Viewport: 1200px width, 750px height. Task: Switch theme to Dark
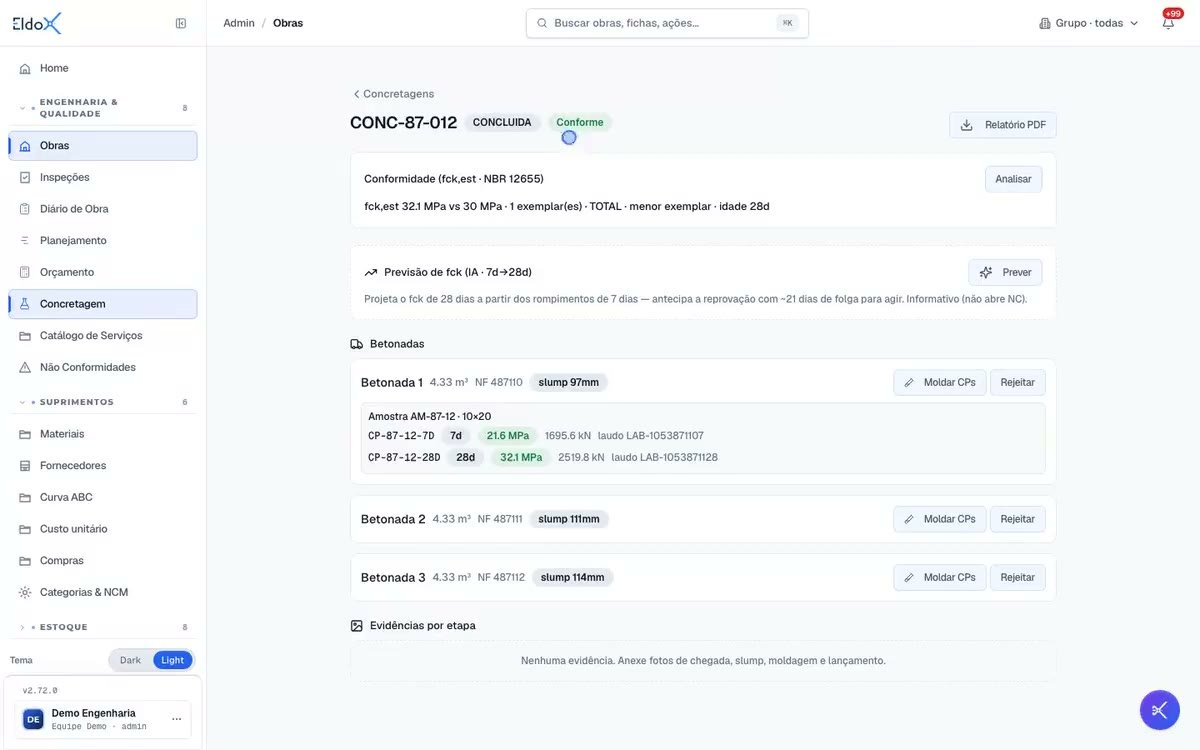(x=131, y=660)
